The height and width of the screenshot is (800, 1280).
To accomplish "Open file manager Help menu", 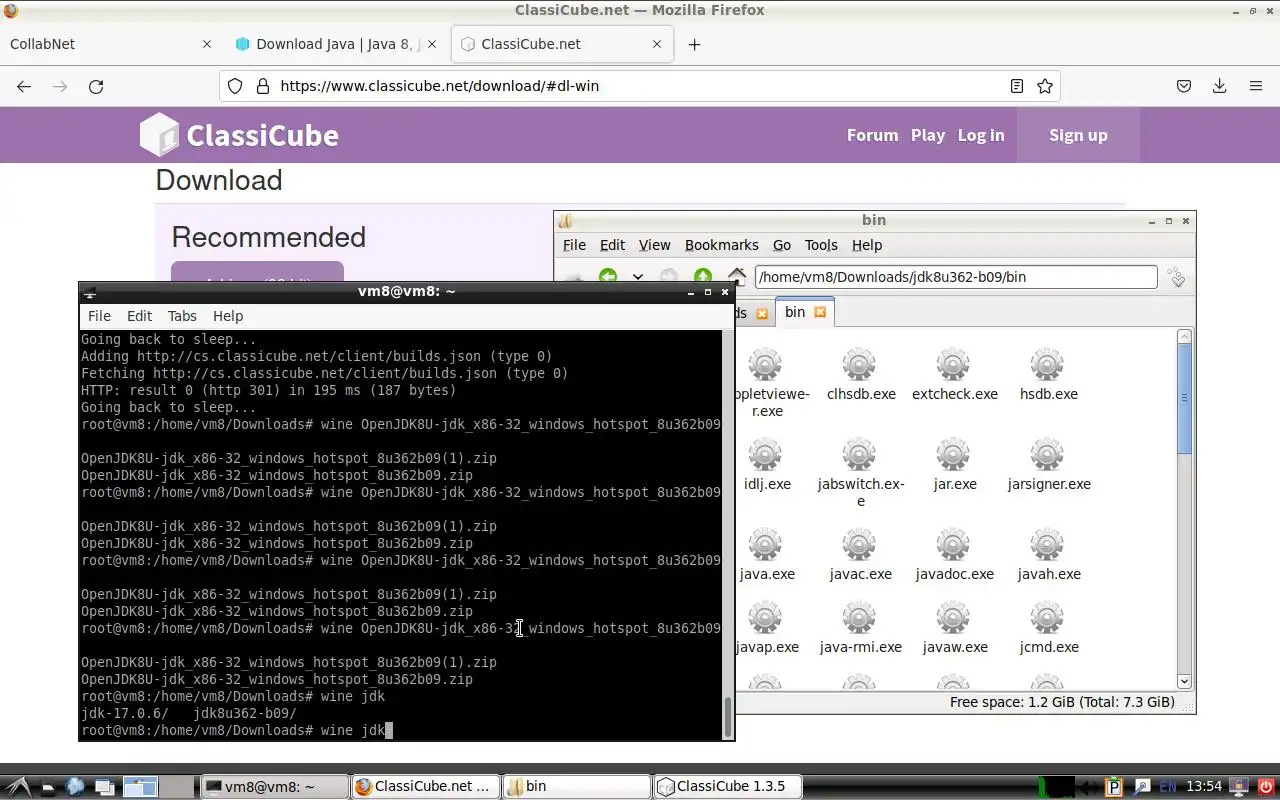I will [x=867, y=245].
